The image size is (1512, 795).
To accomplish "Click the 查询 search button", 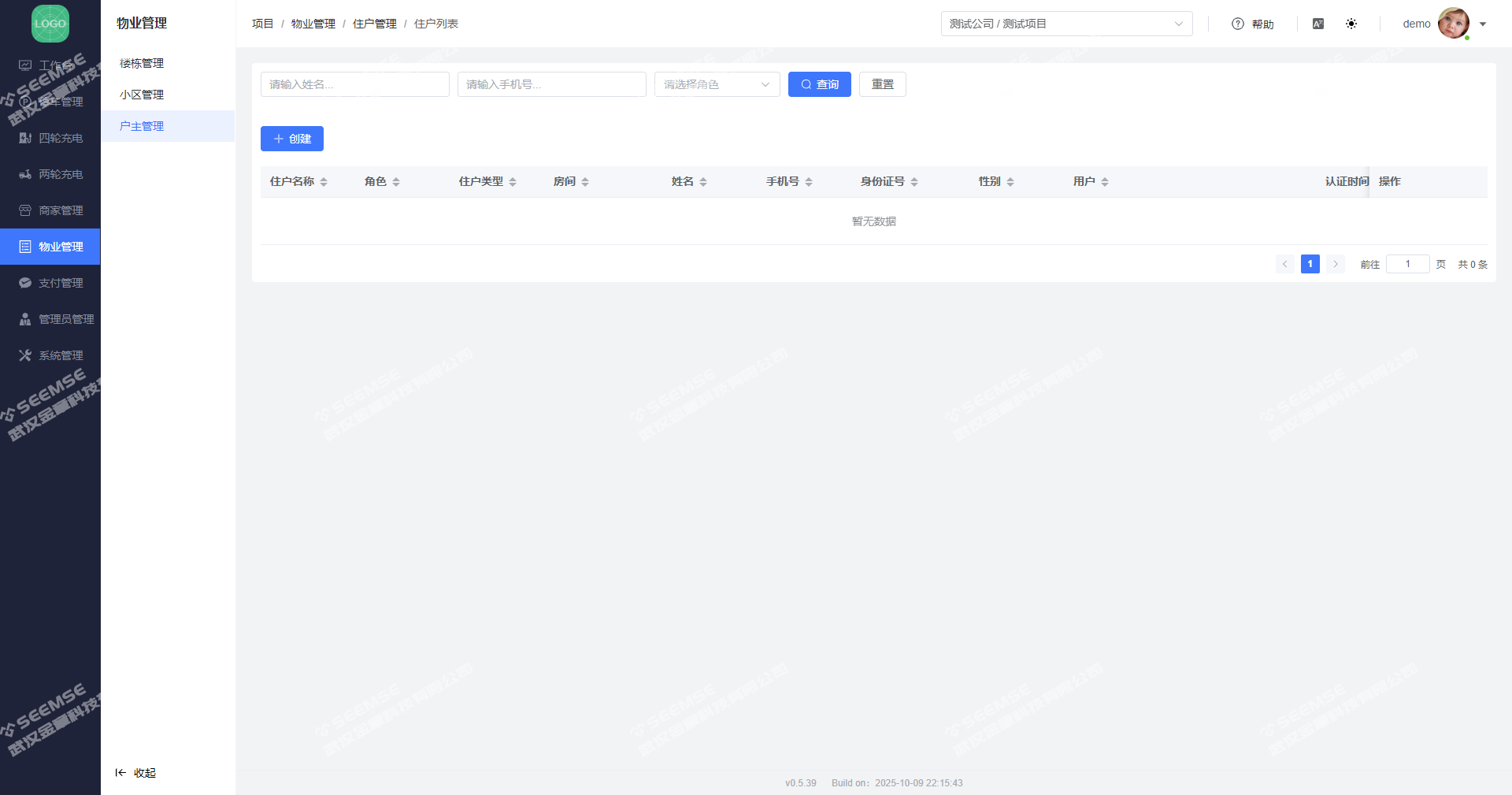I will click(819, 84).
